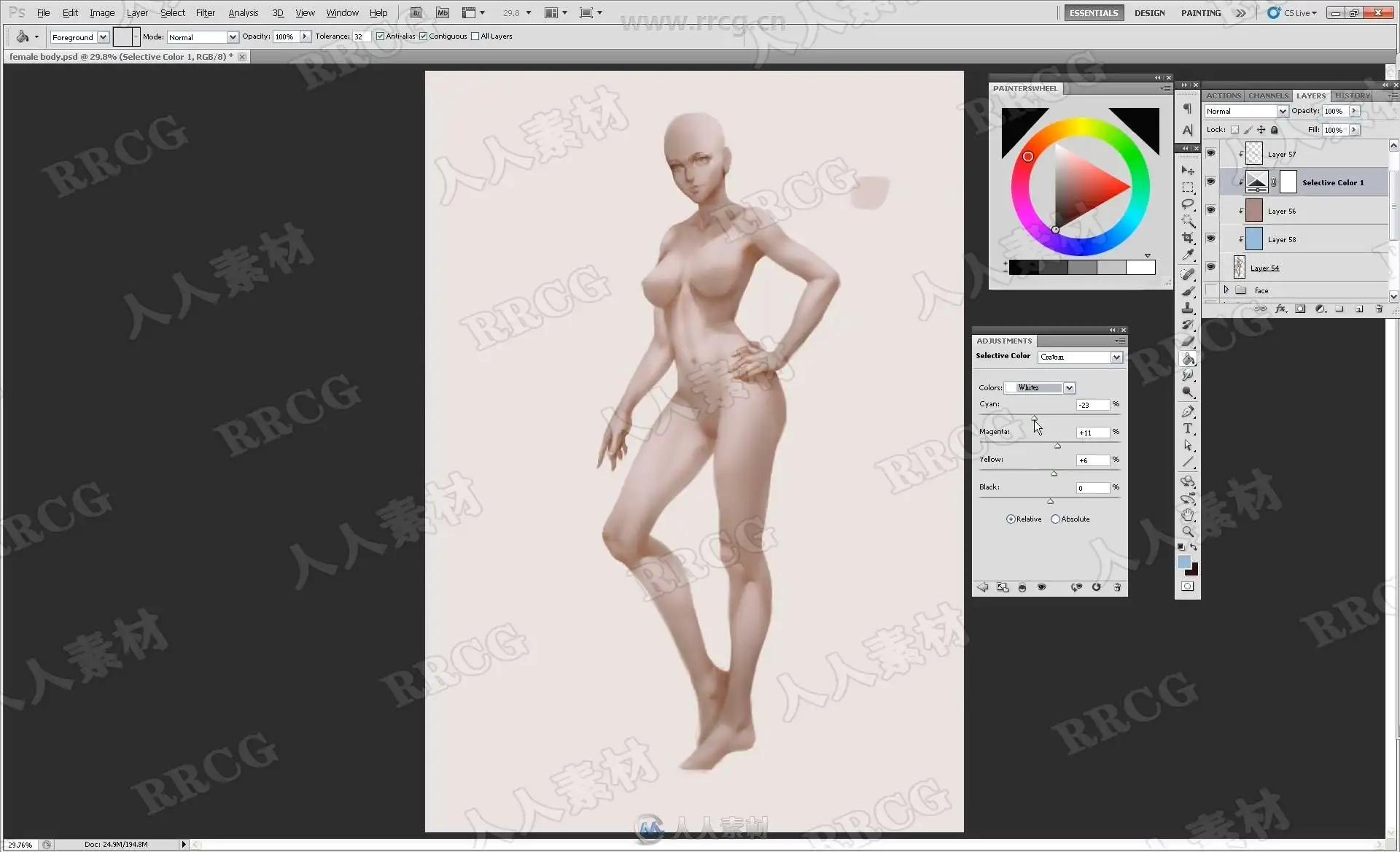1400x852 pixels.
Task: Click the foreground color swatch in toolbar
Action: coord(1183,562)
